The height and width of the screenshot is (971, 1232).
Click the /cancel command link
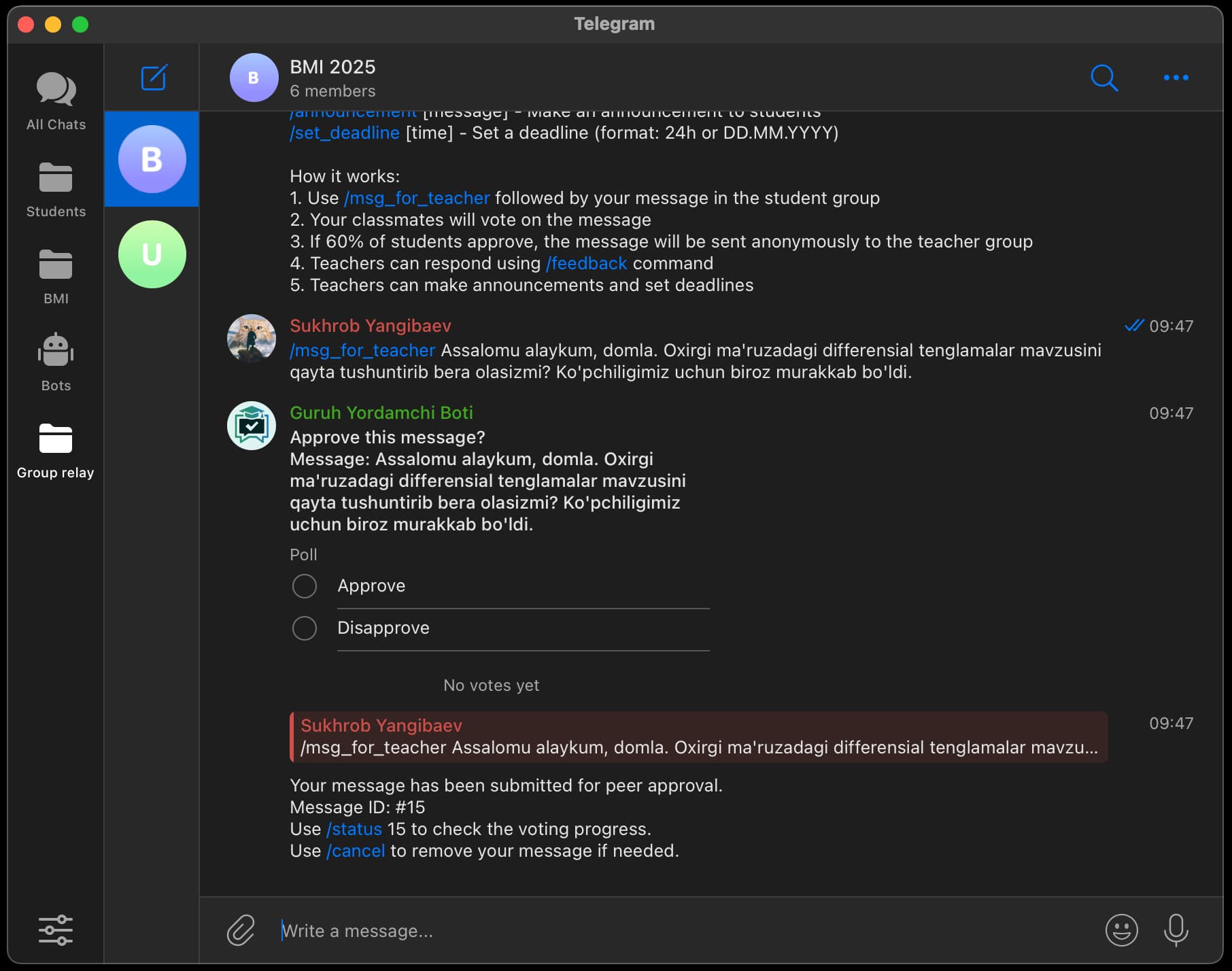coord(356,851)
